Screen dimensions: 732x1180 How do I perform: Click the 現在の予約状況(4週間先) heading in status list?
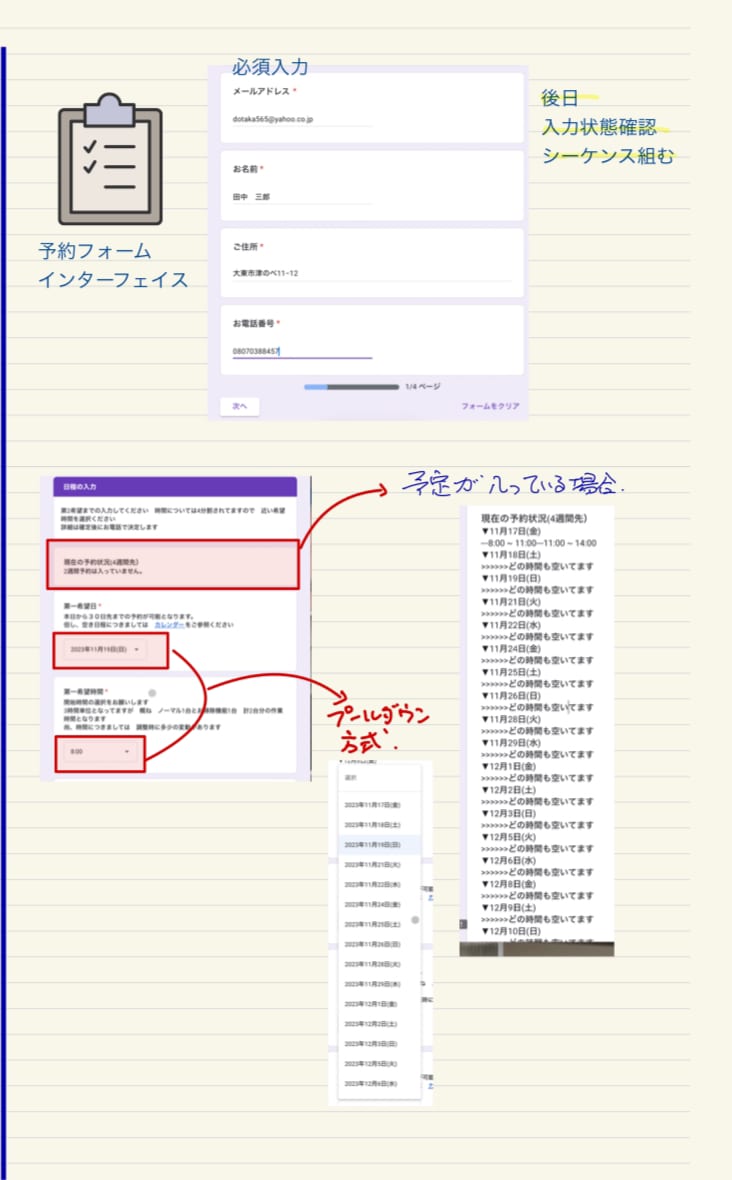(534, 519)
